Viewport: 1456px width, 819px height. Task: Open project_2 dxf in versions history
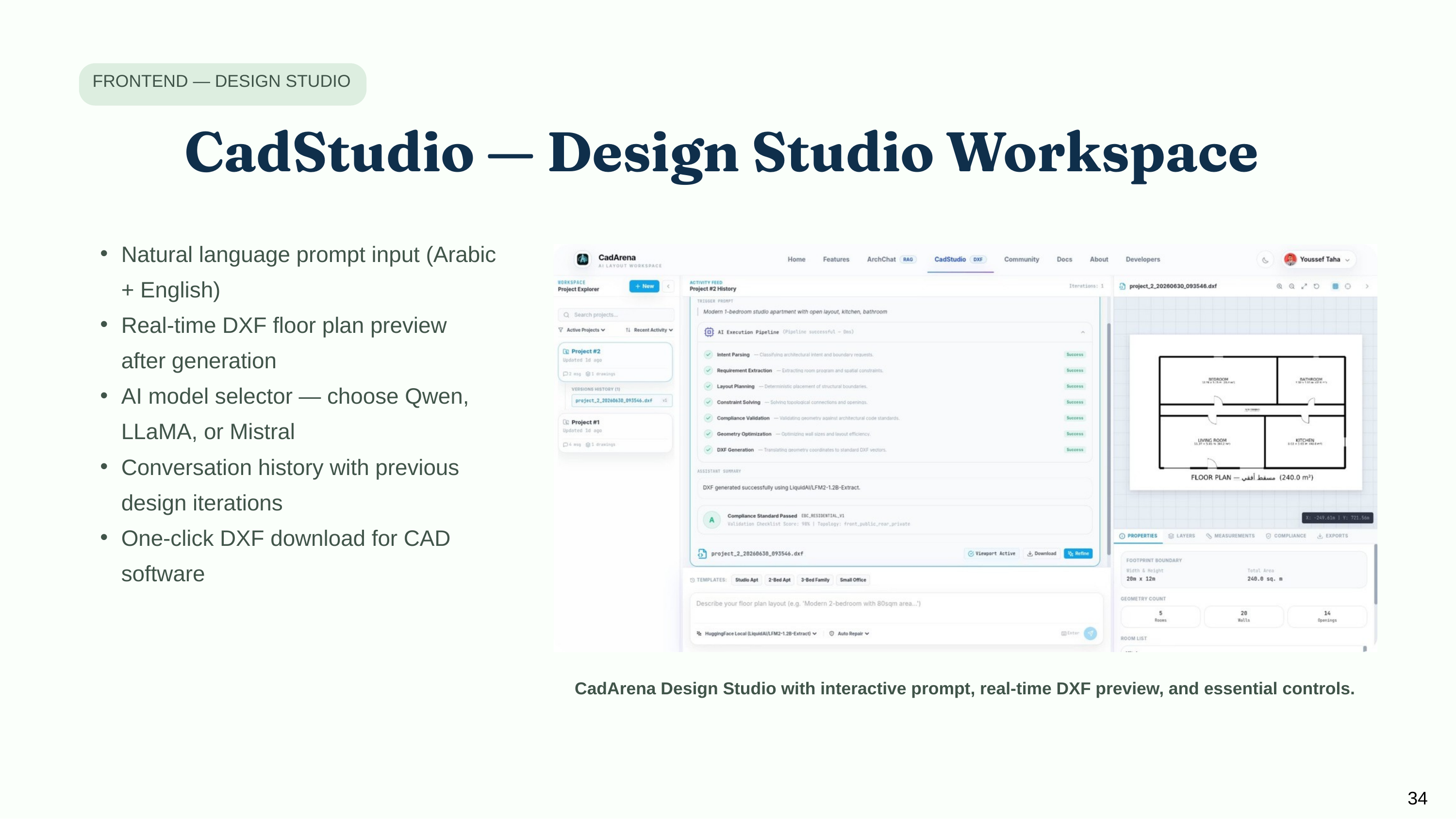tap(621, 401)
